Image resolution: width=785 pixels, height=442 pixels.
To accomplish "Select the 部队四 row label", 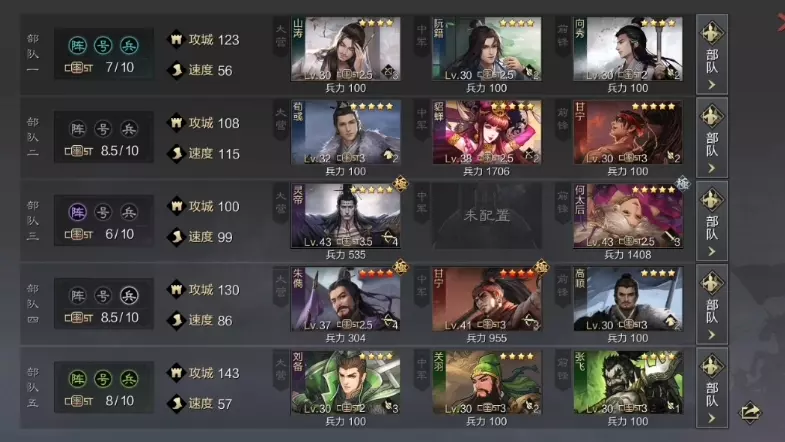I will coord(33,304).
